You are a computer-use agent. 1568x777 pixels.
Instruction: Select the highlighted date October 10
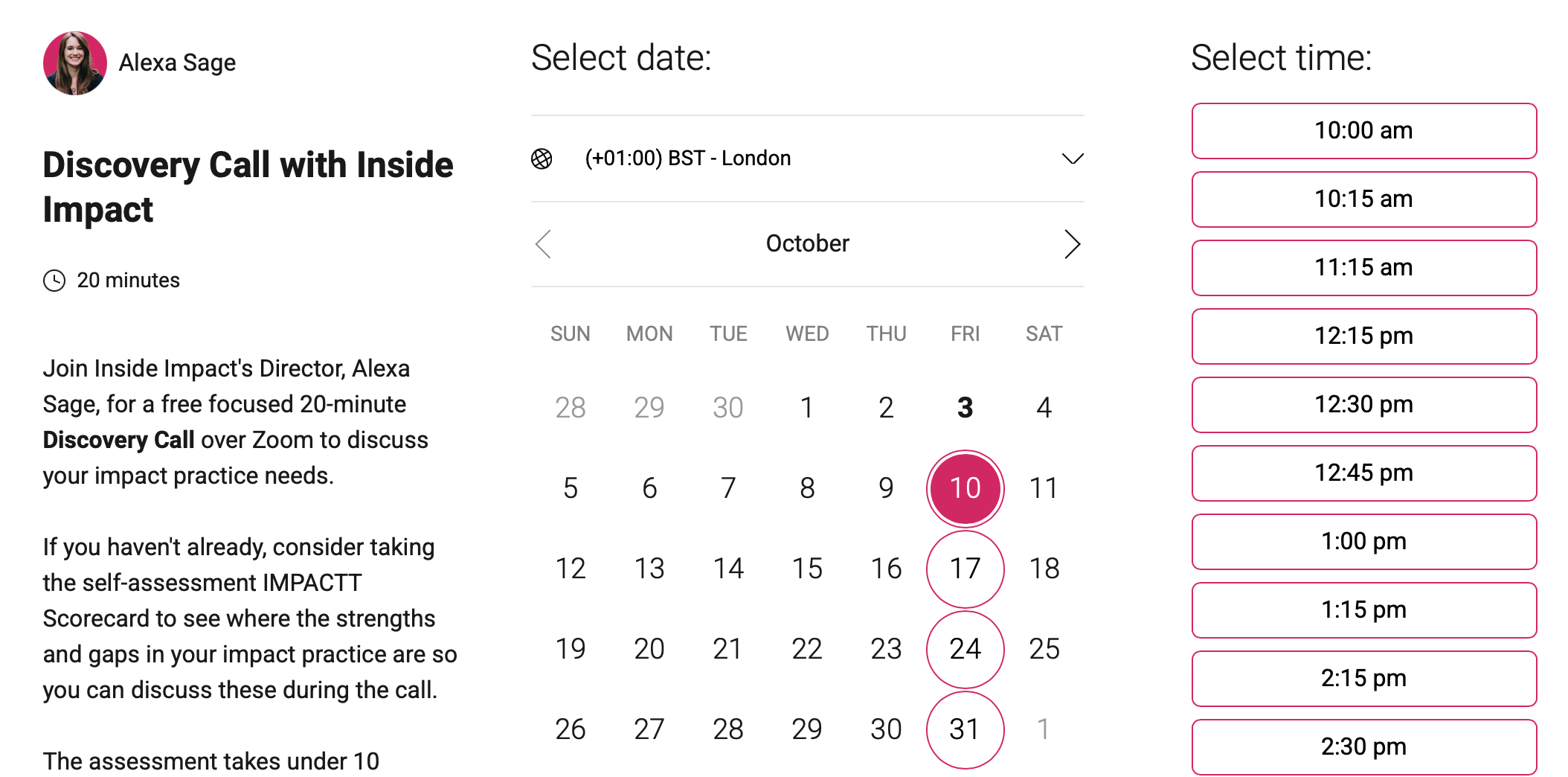(x=965, y=488)
